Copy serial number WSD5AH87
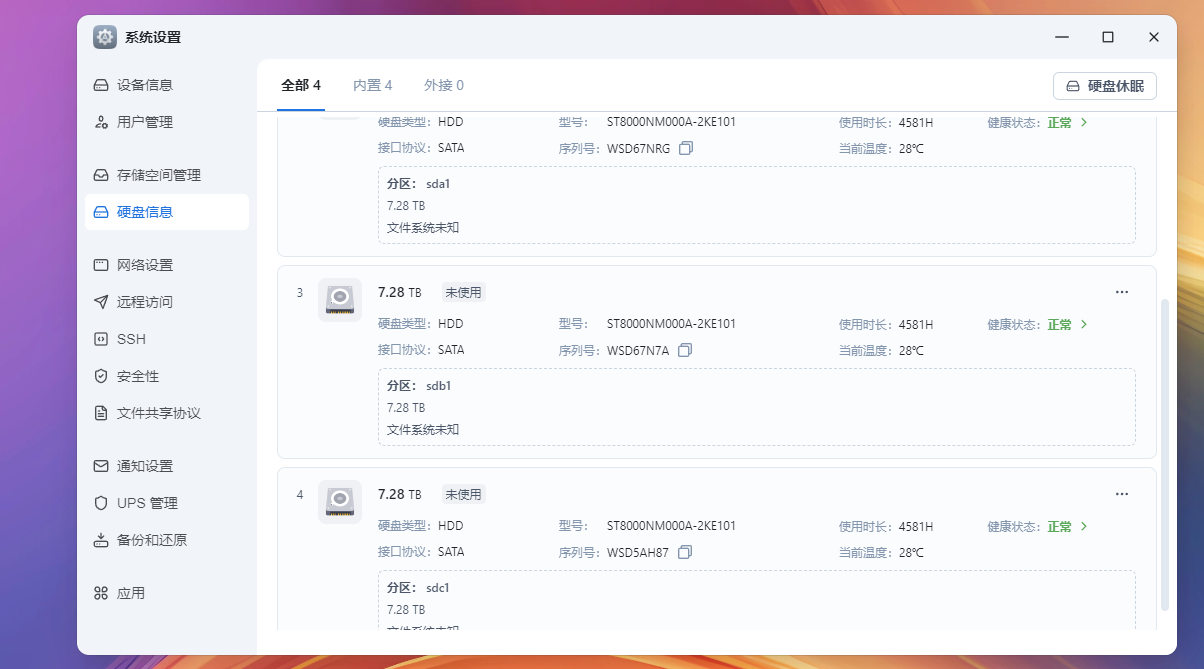Image resolution: width=1204 pixels, height=669 pixels. point(685,552)
